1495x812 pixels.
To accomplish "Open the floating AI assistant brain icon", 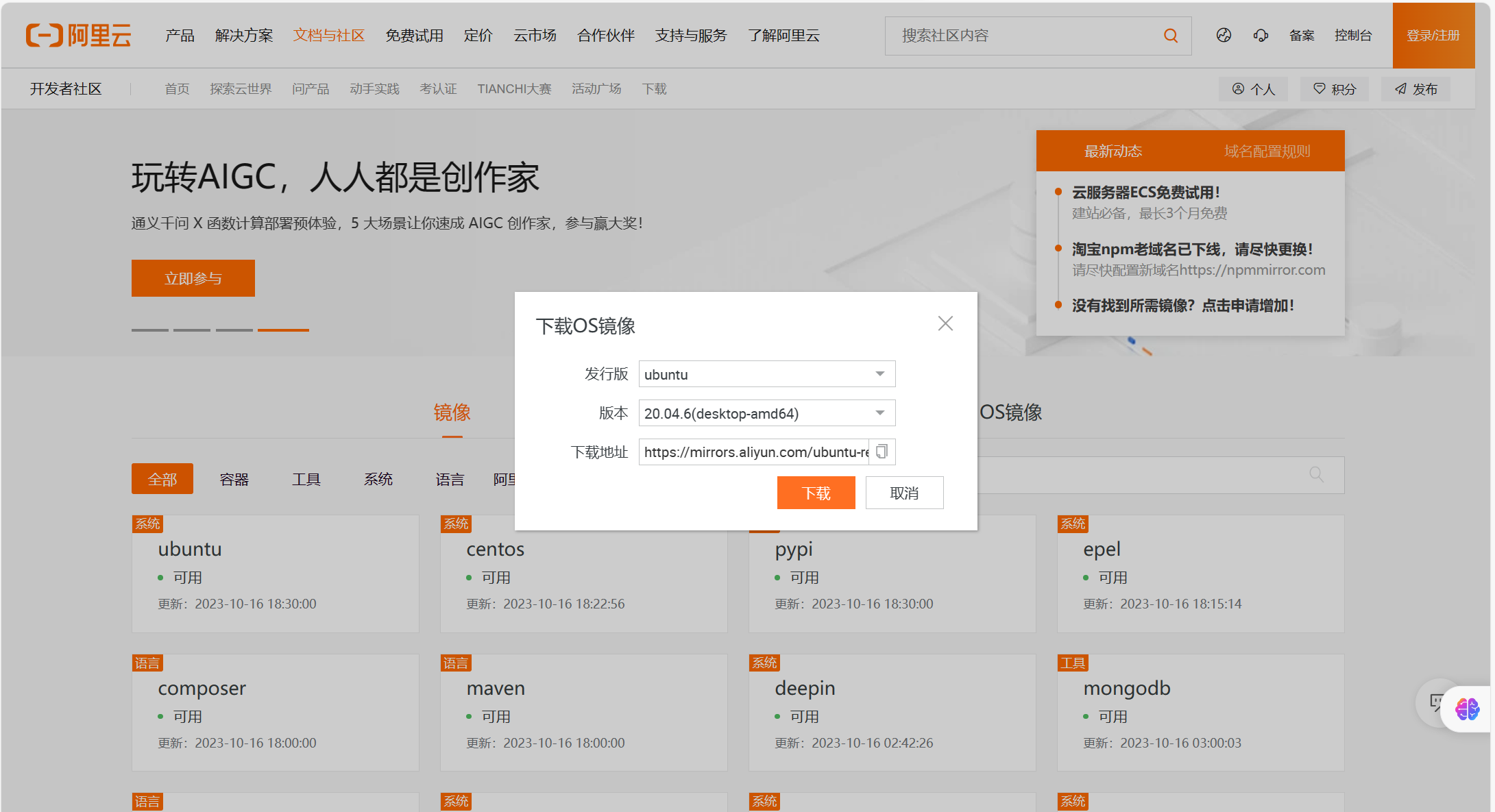I will 1467,709.
